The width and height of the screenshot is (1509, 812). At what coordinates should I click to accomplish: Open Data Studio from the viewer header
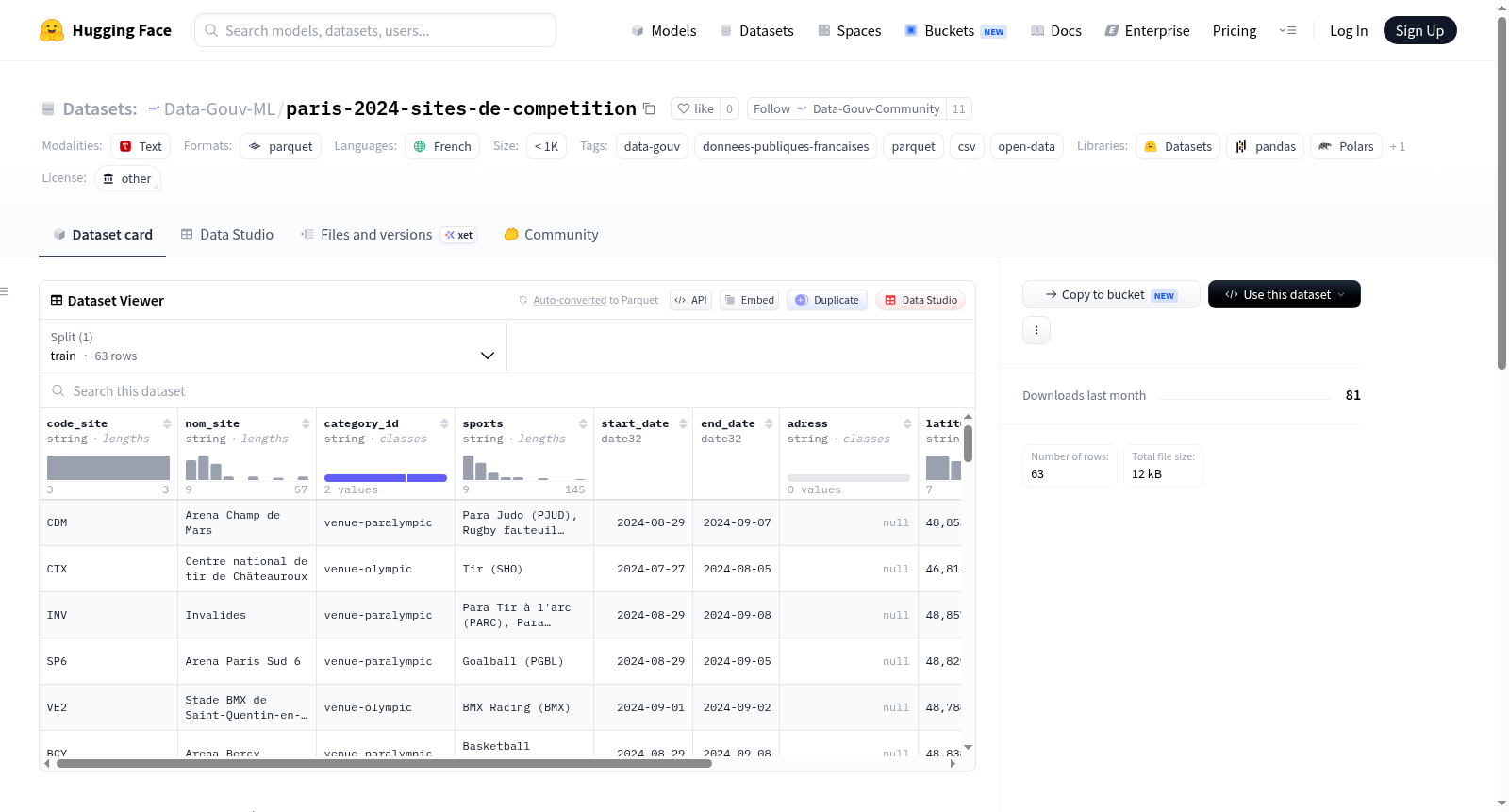(920, 300)
